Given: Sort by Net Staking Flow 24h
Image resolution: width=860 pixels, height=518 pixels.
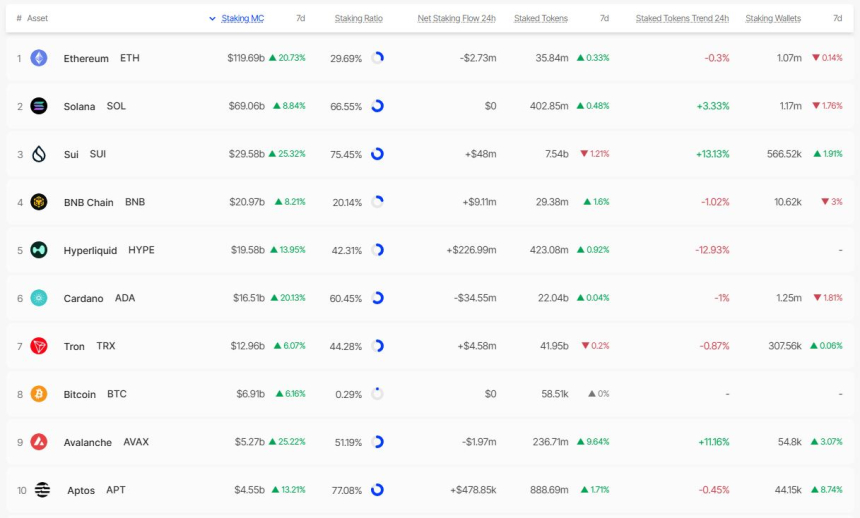Looking at the screenshot, I should pos(456,18).
